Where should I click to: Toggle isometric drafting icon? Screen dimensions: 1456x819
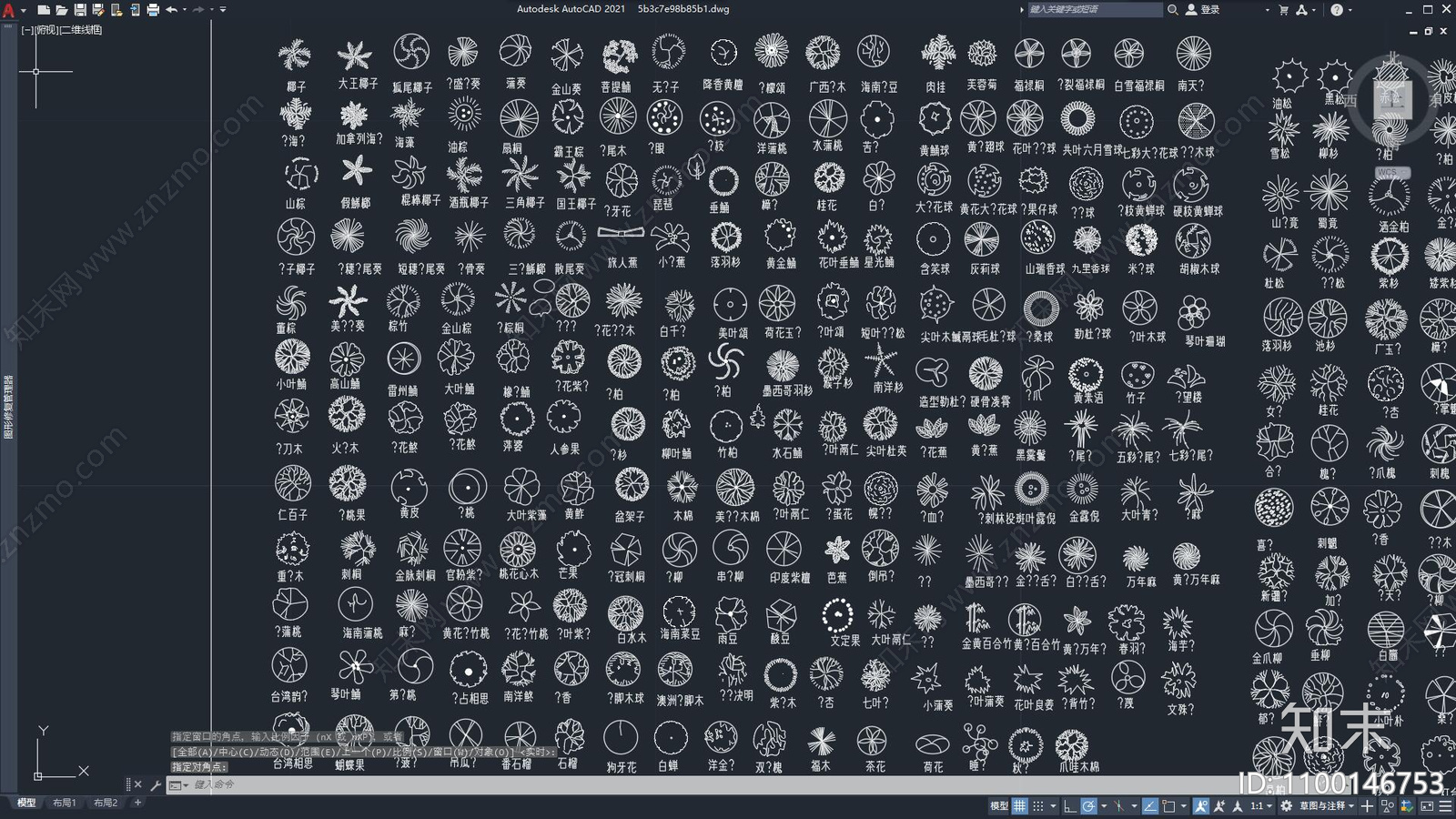[x=1119, y=806]
